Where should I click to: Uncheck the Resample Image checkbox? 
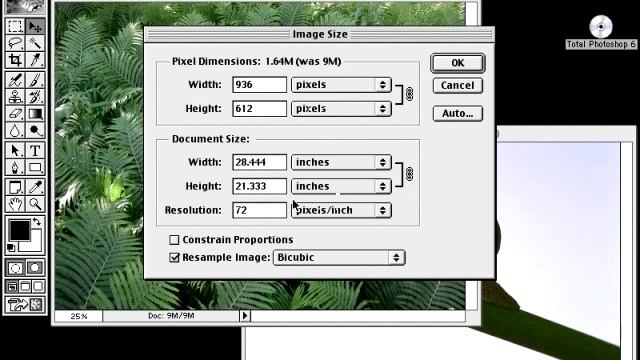pos(174,258)
